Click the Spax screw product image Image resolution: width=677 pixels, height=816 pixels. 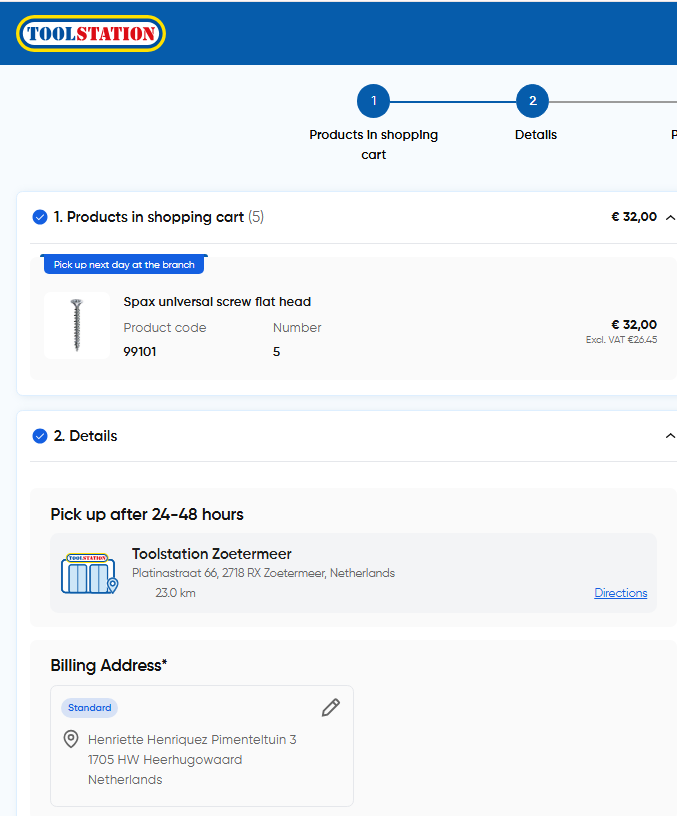(77, 325)
